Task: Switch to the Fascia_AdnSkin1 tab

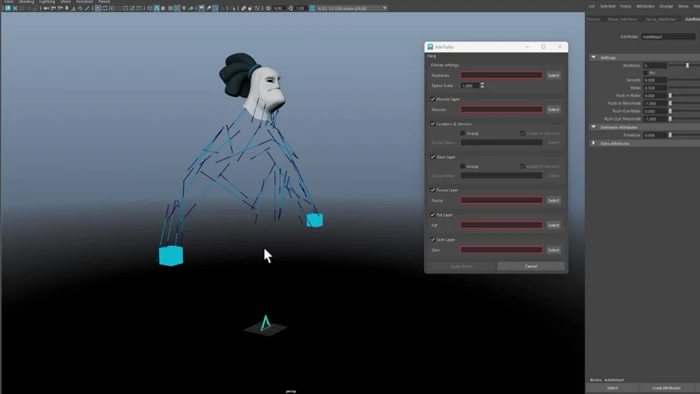Action: (x=622, y=19)
